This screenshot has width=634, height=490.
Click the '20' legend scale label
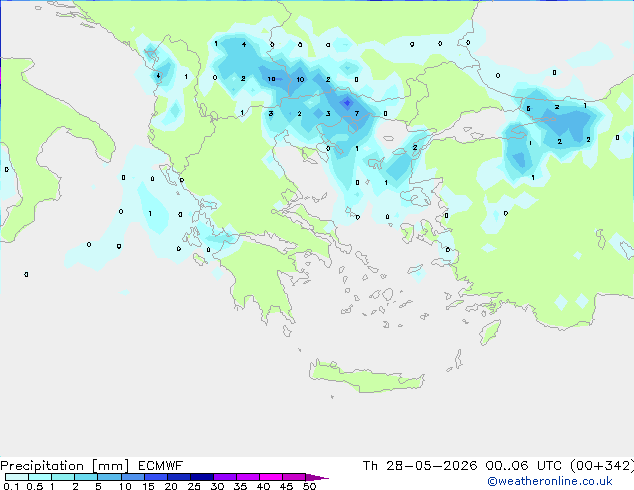click(171, 486)
